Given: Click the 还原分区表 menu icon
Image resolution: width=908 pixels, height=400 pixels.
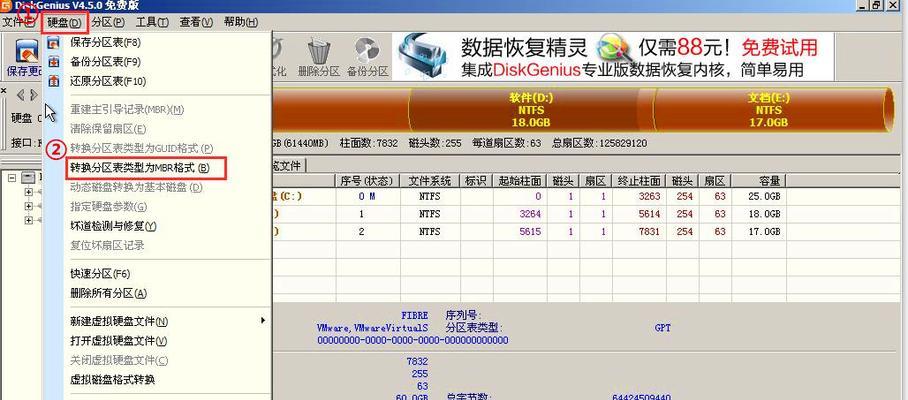Looking at the screenshot, I should click(x=54, y=81).
